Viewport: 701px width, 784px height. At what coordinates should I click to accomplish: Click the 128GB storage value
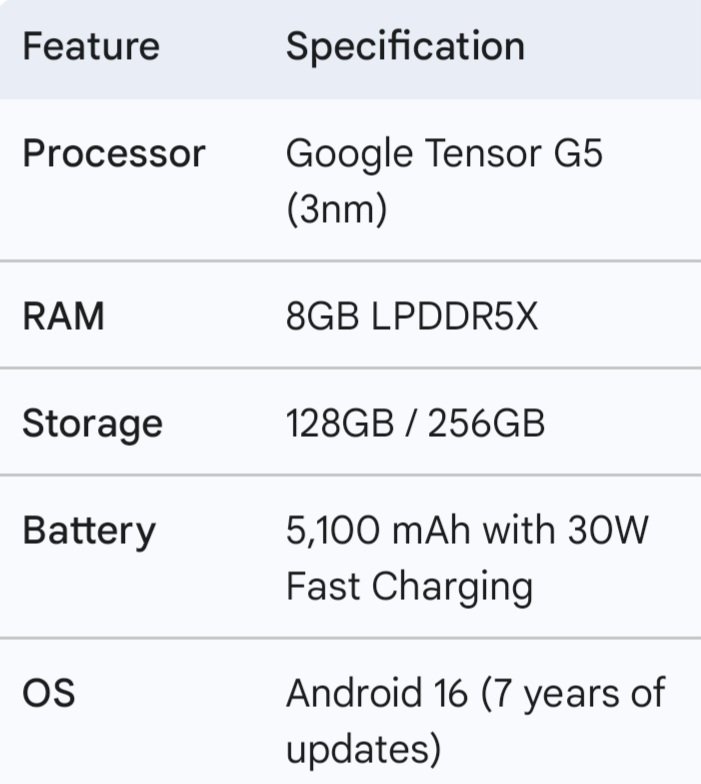340,423
